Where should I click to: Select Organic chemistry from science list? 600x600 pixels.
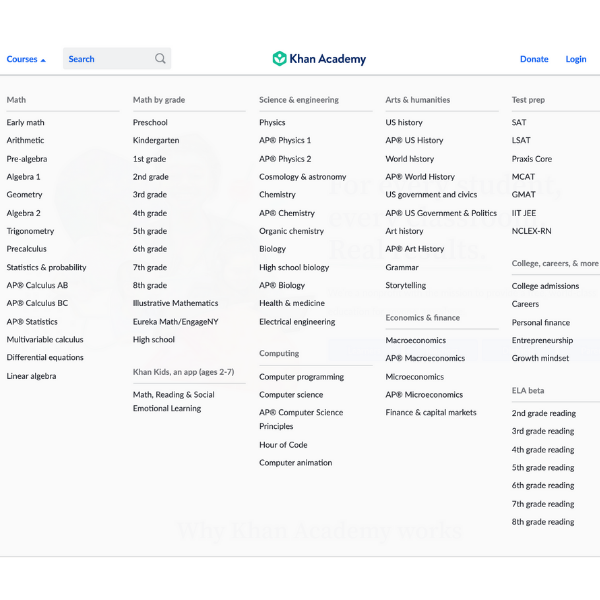click(x=291, y=231)
